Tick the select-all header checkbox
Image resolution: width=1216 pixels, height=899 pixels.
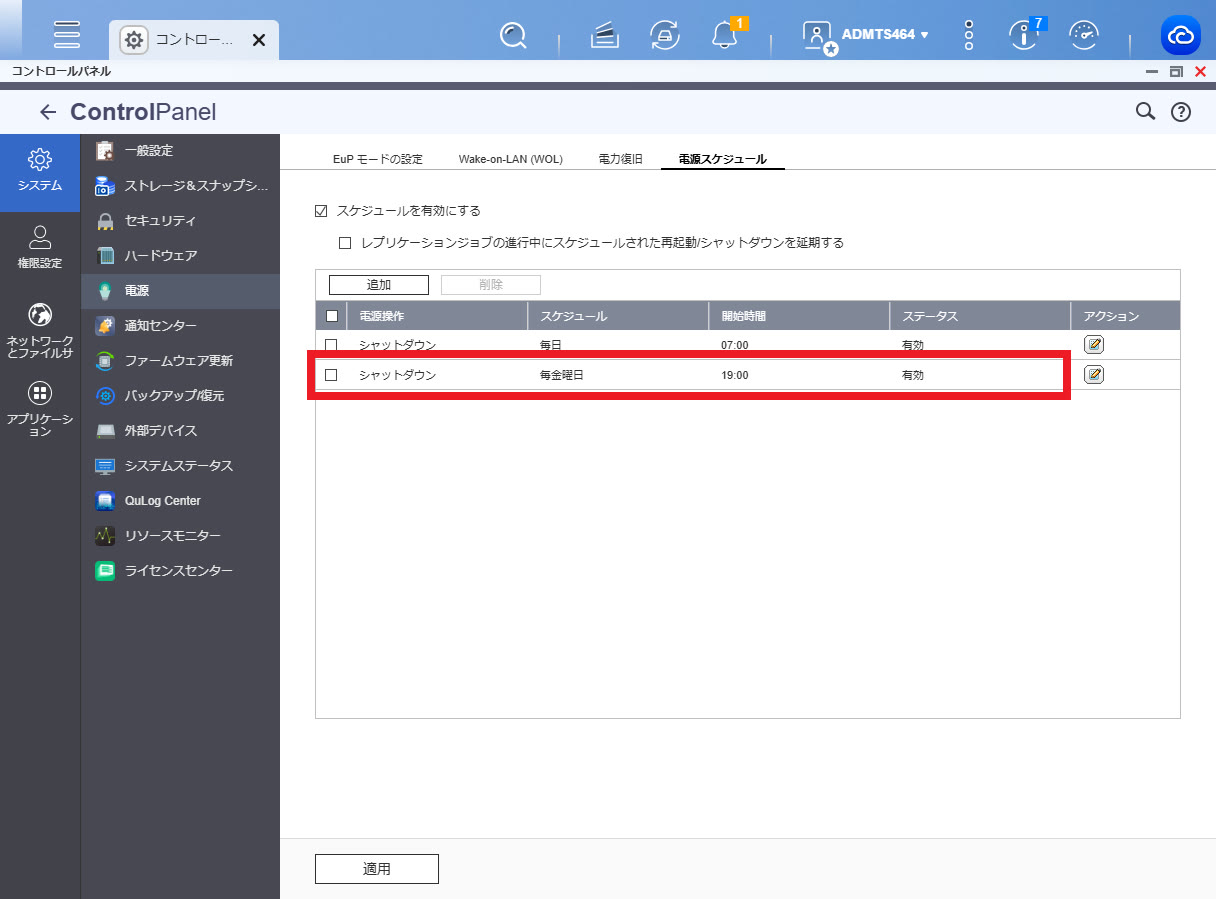click(332, 316)
